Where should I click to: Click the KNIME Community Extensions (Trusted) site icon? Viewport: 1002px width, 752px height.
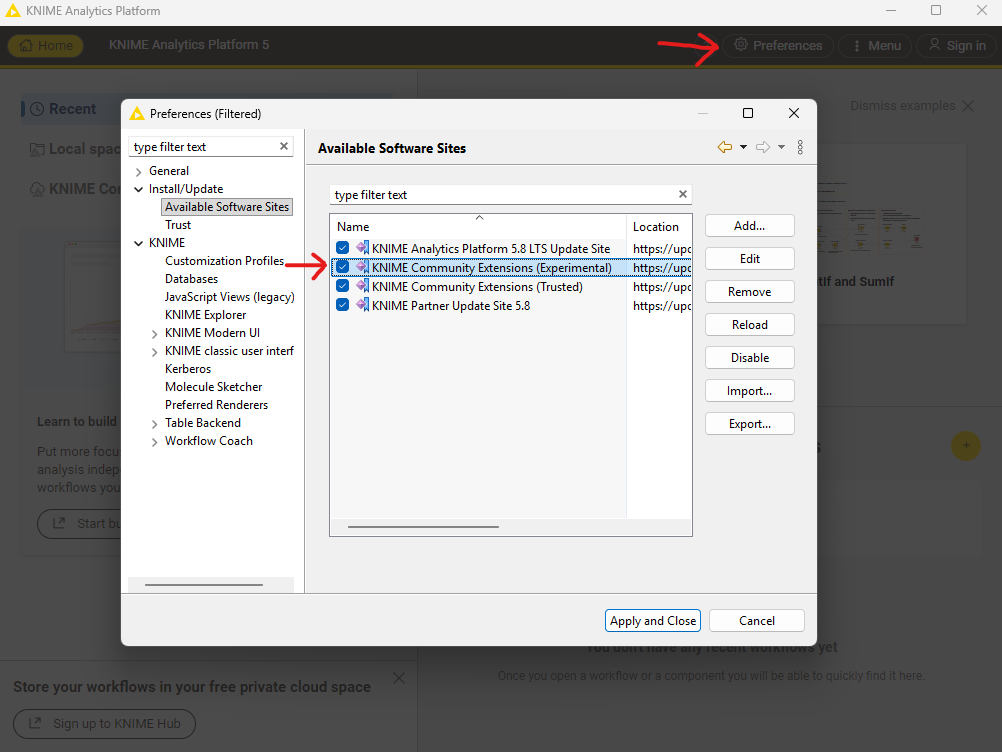361,286
